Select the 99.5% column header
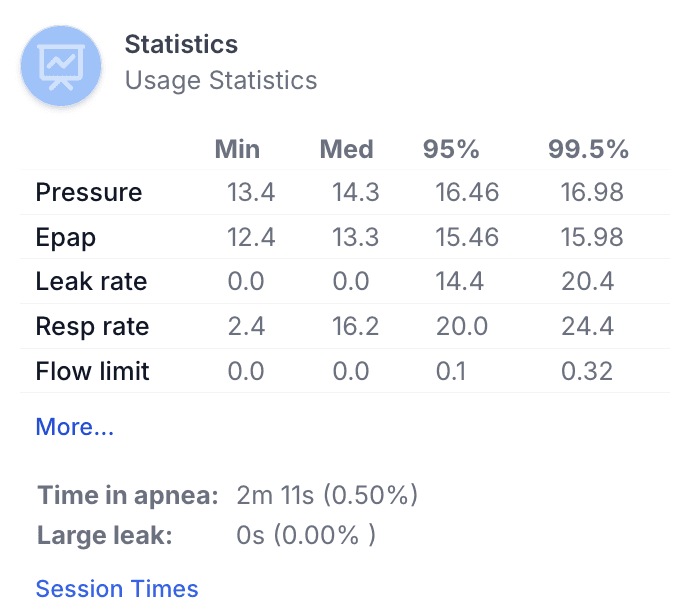The width and height of the screenshot is (692, 616). pyautogui.click(x=588, y=150)
